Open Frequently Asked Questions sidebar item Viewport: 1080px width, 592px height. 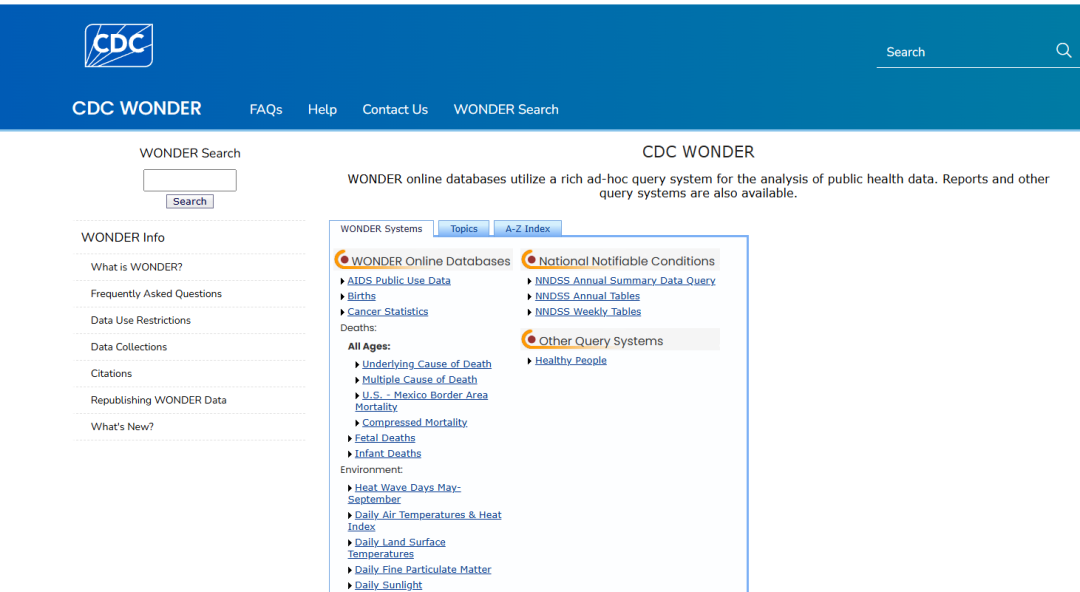pyautogui.click(x=156, y=294)
